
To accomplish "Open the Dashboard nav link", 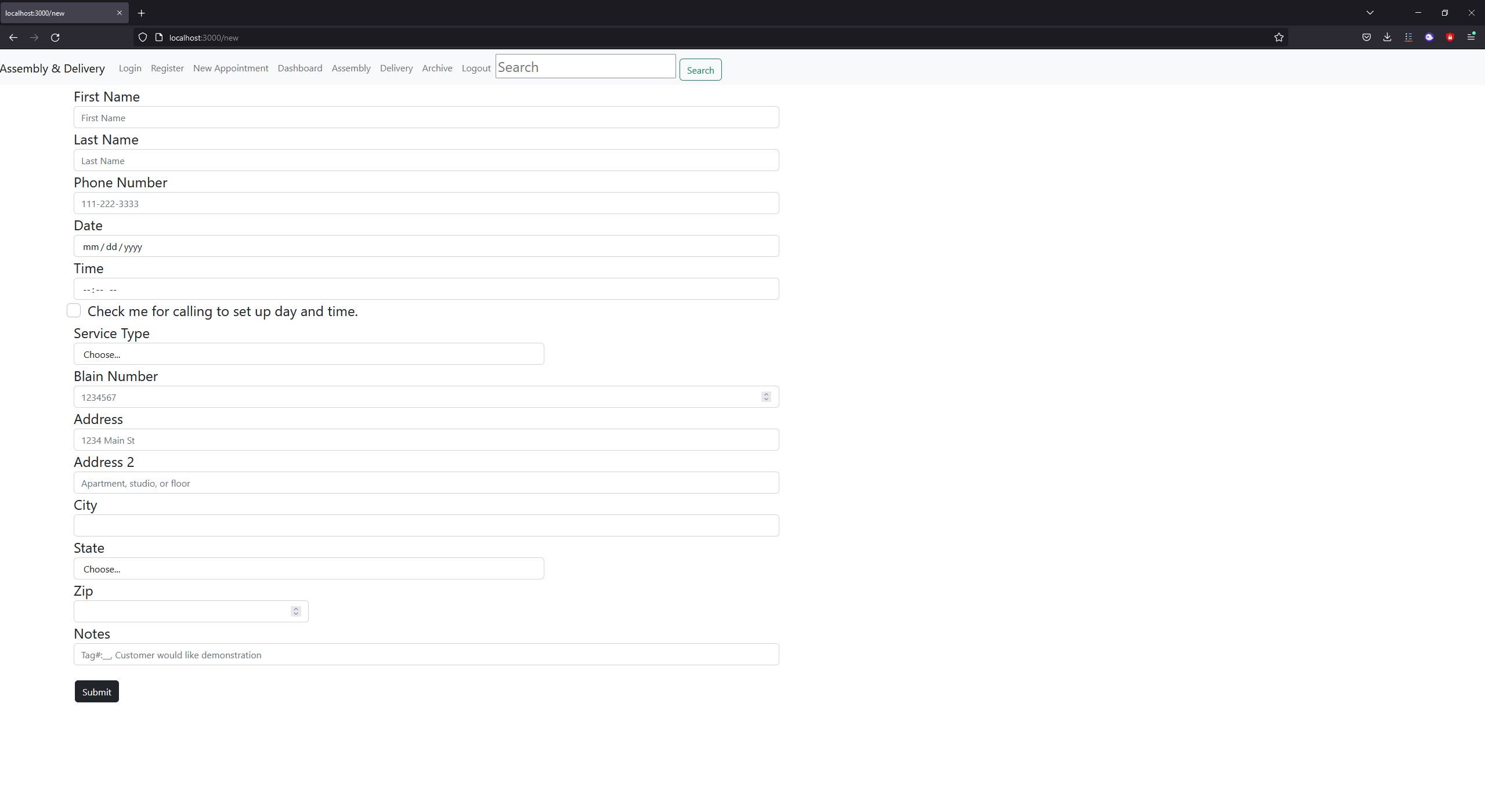I will [300, 68].
